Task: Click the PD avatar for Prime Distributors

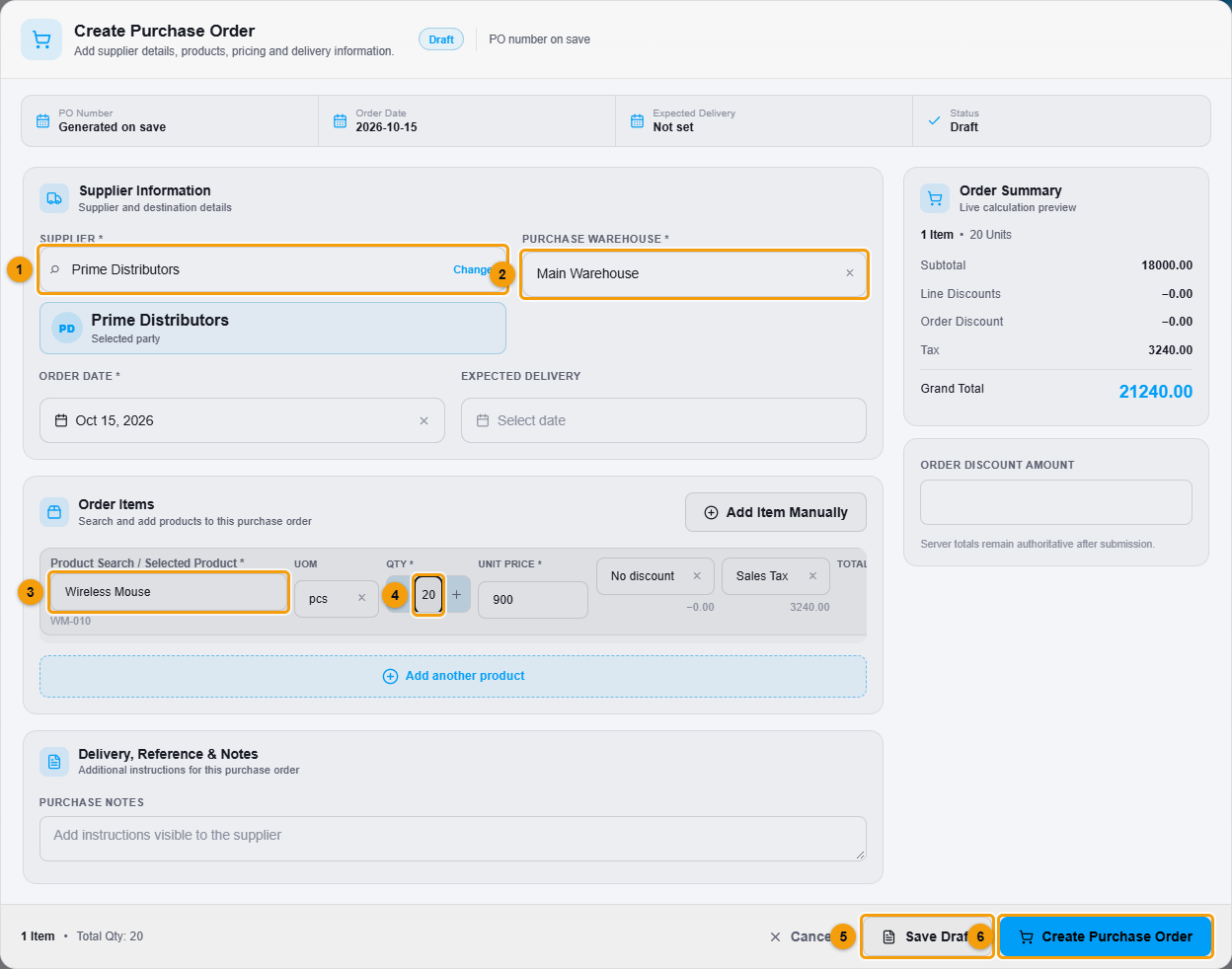Action: 67,329
